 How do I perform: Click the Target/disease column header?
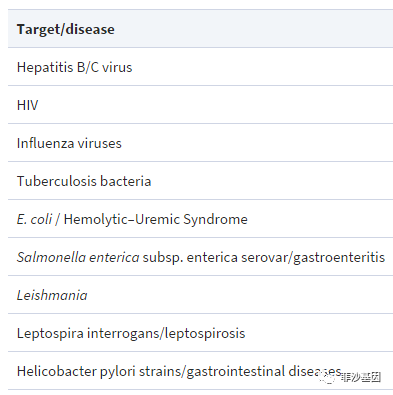[66, 29]
